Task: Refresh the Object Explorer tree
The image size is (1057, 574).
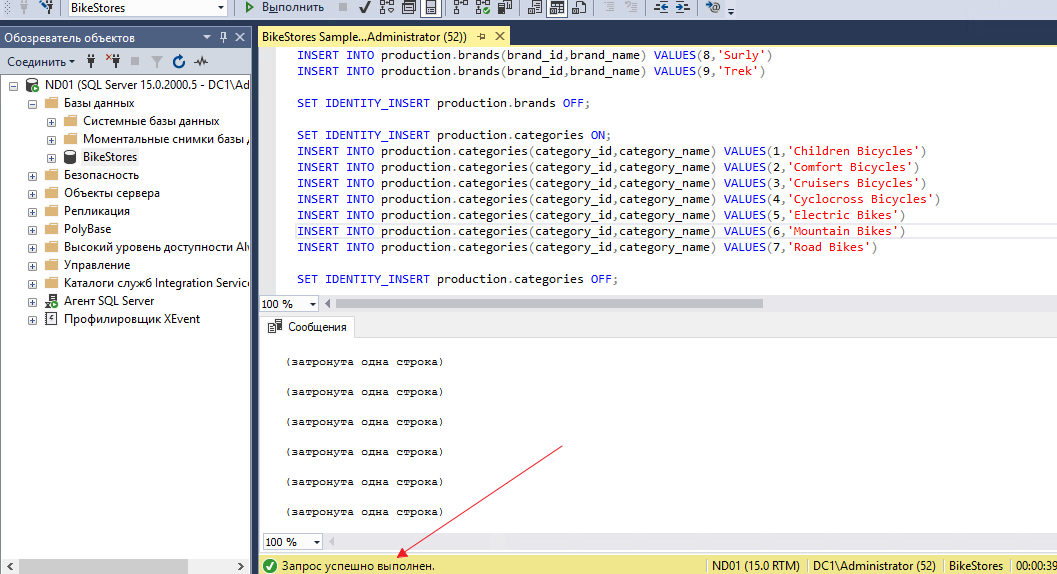Action: click(x=179, y=61)
